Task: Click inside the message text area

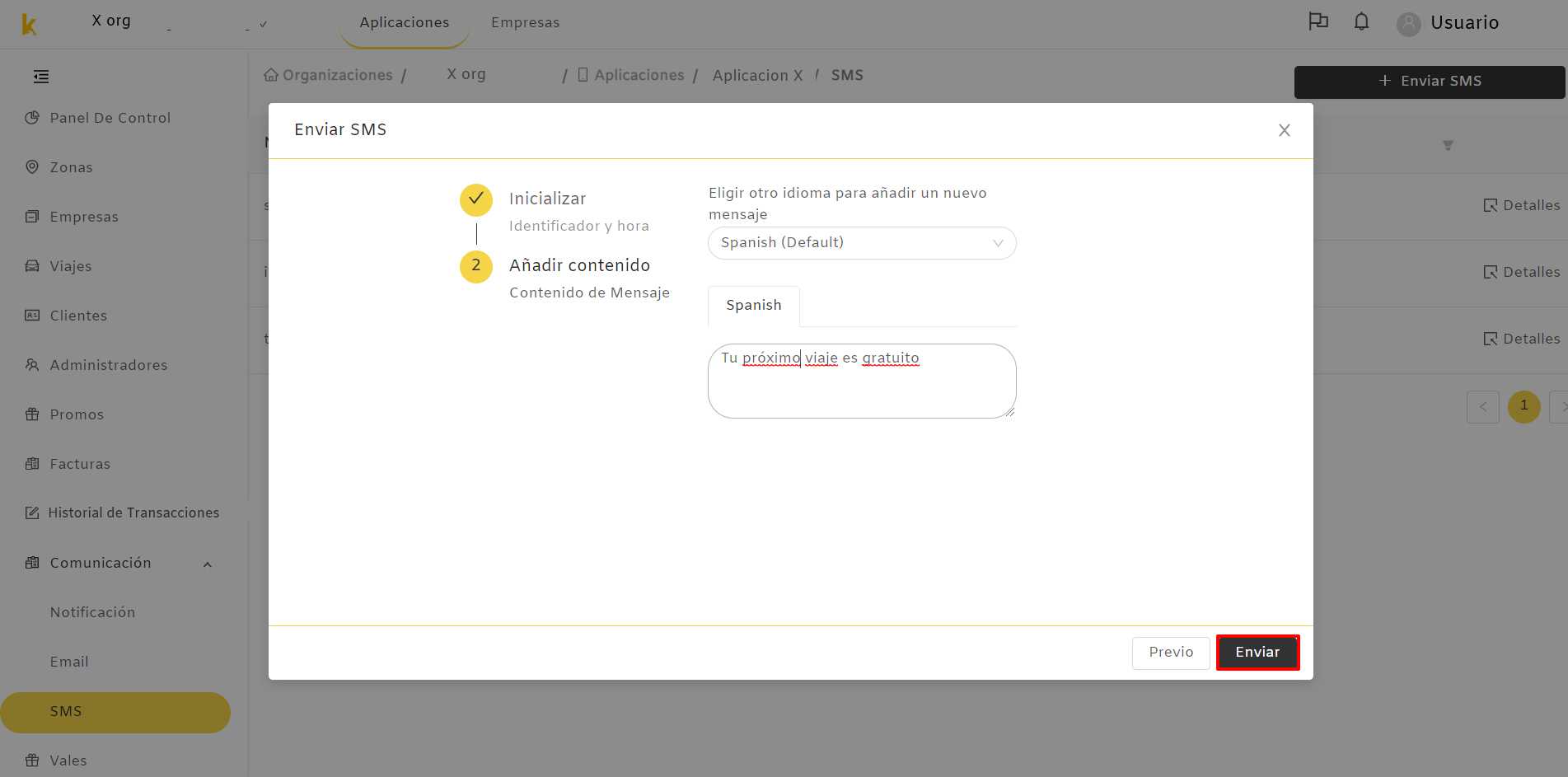Action: coord(862,381)
